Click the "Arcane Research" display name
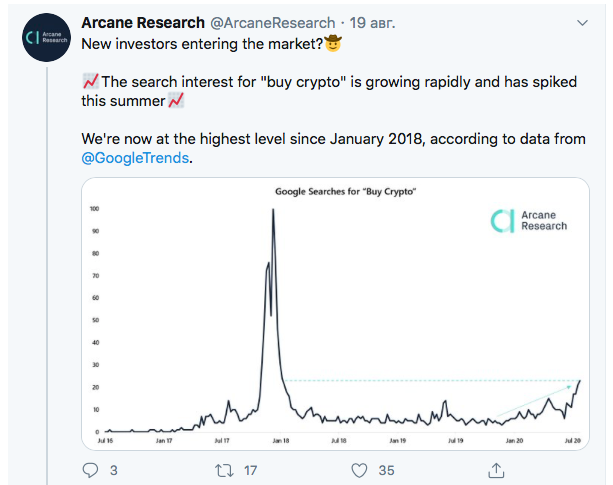 [142, 21]
